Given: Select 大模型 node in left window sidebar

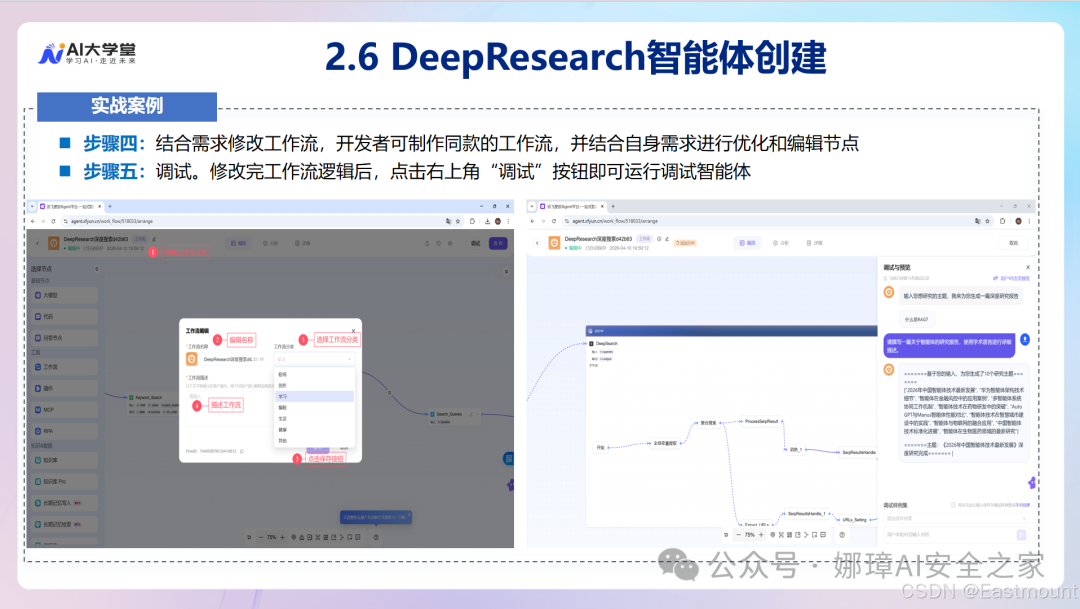Looking at the screenshot, I should pyautogui.click(x=65, y=295).
